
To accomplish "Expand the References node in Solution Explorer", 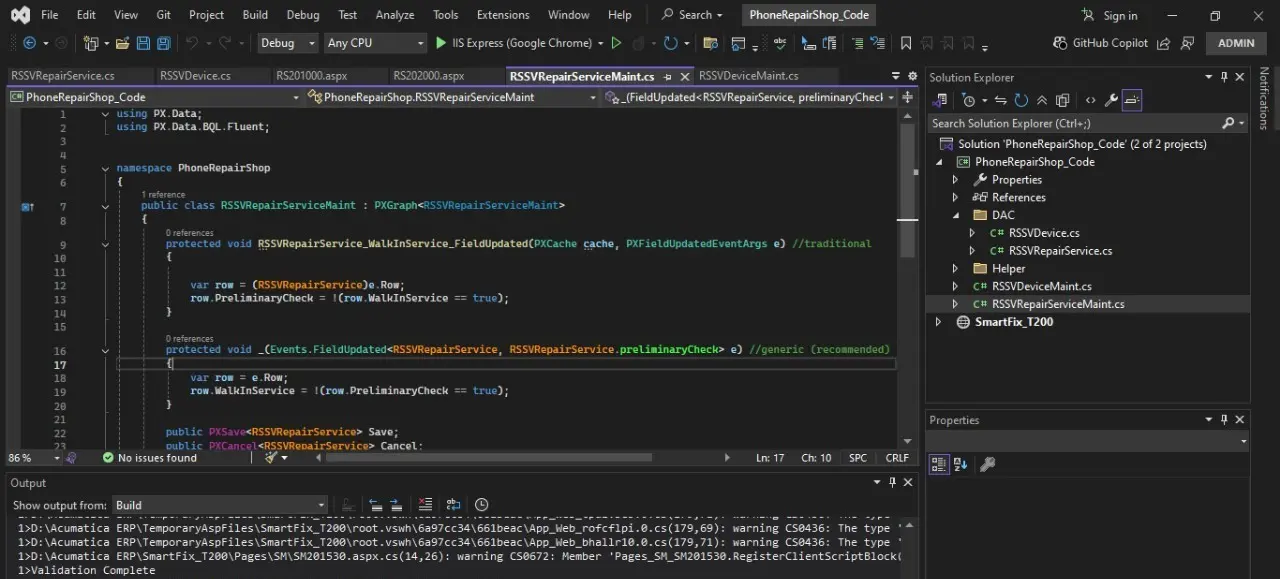I will tap(955, 198).
